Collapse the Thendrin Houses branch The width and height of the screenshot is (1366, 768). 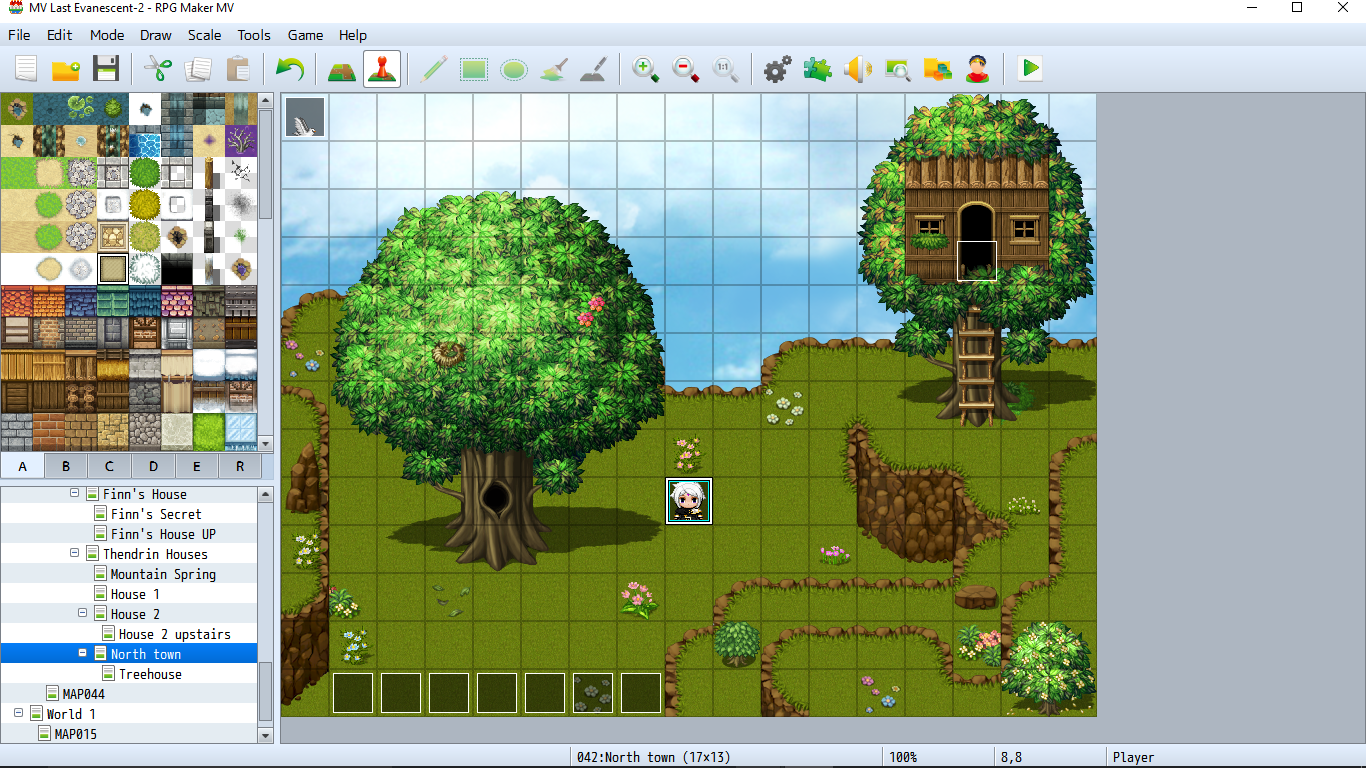point(75,554)
